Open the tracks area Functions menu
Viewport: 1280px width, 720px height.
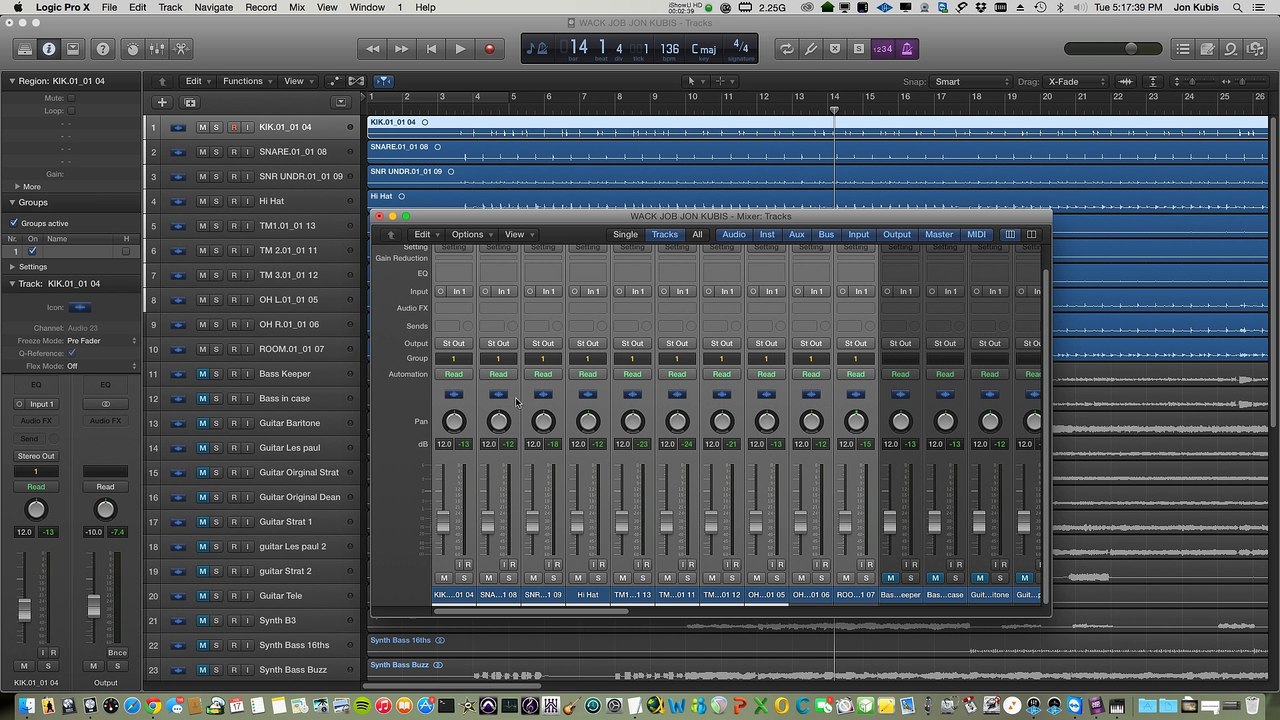click(x=247, y=81)
